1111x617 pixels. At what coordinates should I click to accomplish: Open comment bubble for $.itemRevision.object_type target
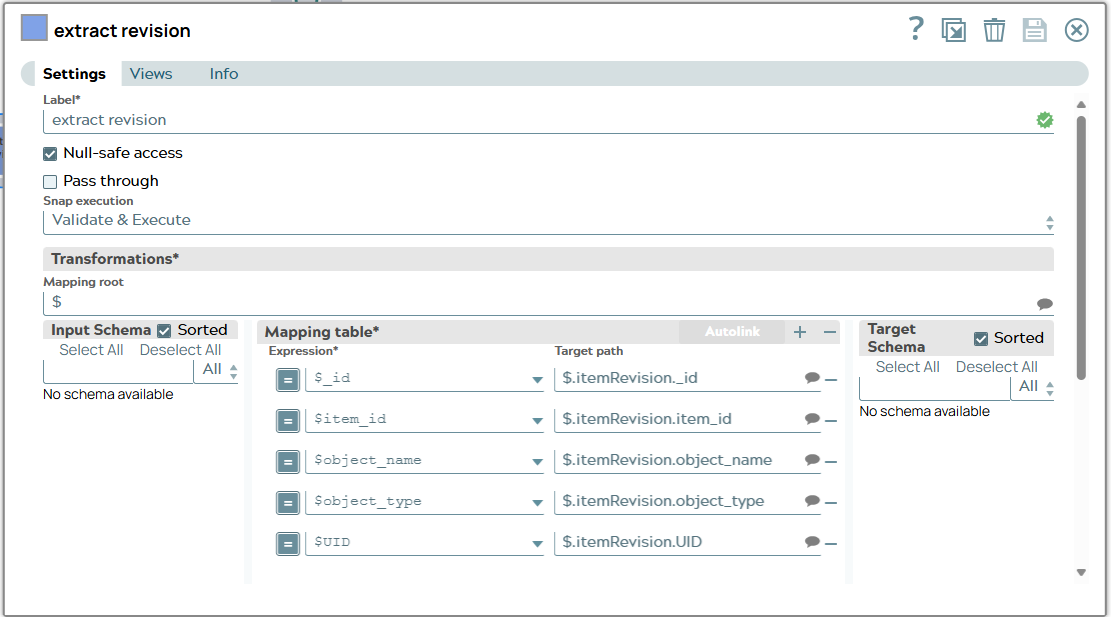tap(813, 502)
